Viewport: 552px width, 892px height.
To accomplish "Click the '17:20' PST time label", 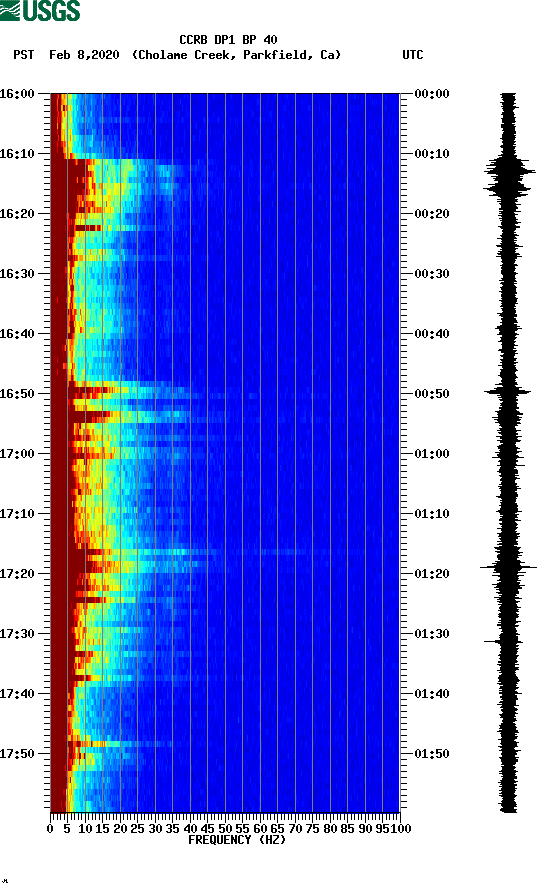I will click(x=17, y=573).
